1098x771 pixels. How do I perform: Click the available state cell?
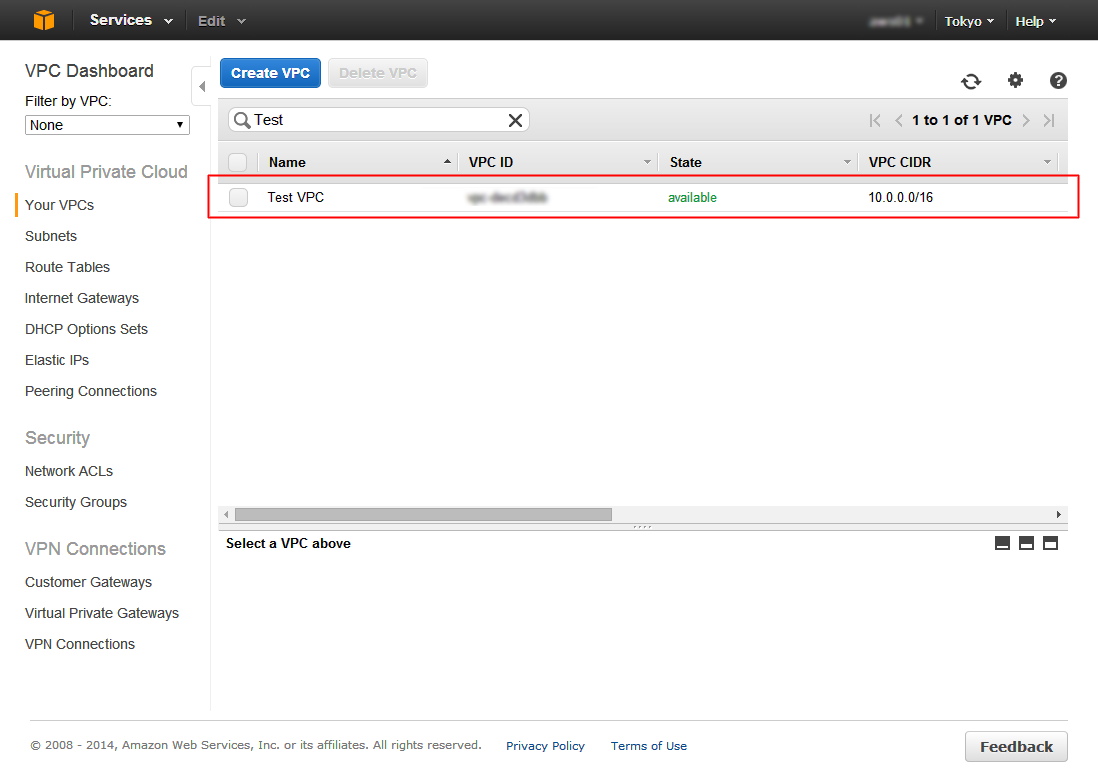point(692,197)
